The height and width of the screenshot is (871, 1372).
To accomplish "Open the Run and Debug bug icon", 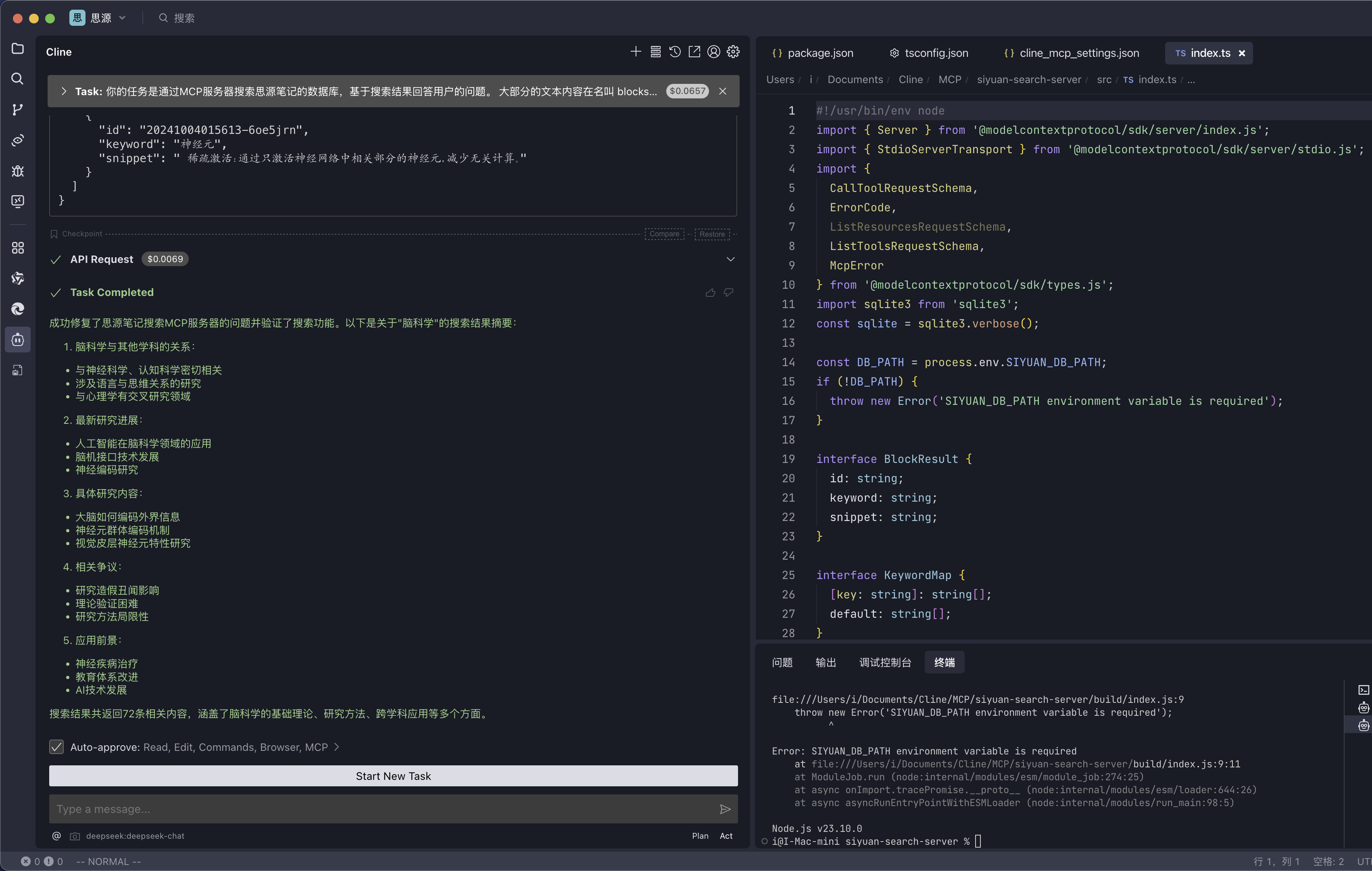I will click(x=18, y=171).
